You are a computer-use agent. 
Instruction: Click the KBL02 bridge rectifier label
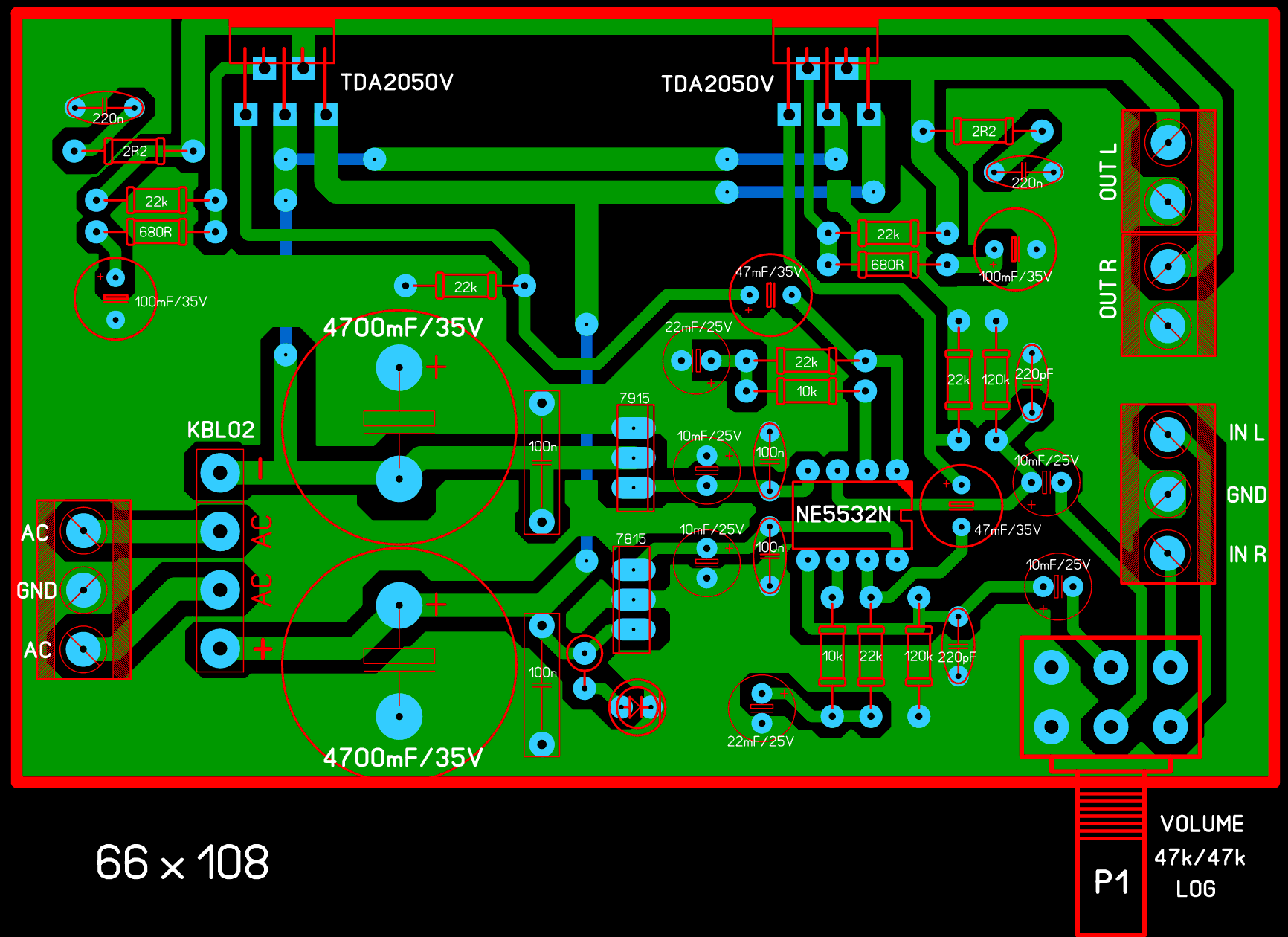pyautogui.click(x=221, y=430)
